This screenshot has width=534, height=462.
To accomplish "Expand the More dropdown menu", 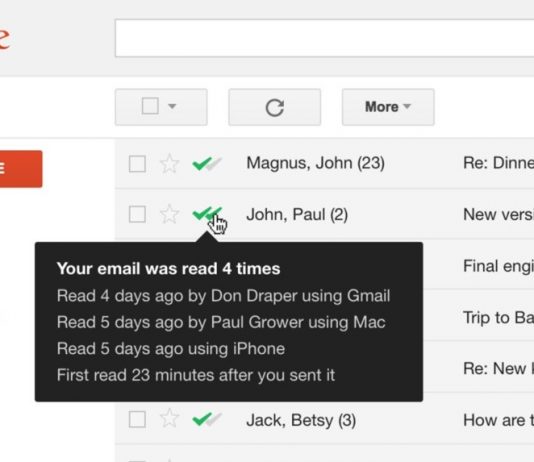I will (388, 107).
